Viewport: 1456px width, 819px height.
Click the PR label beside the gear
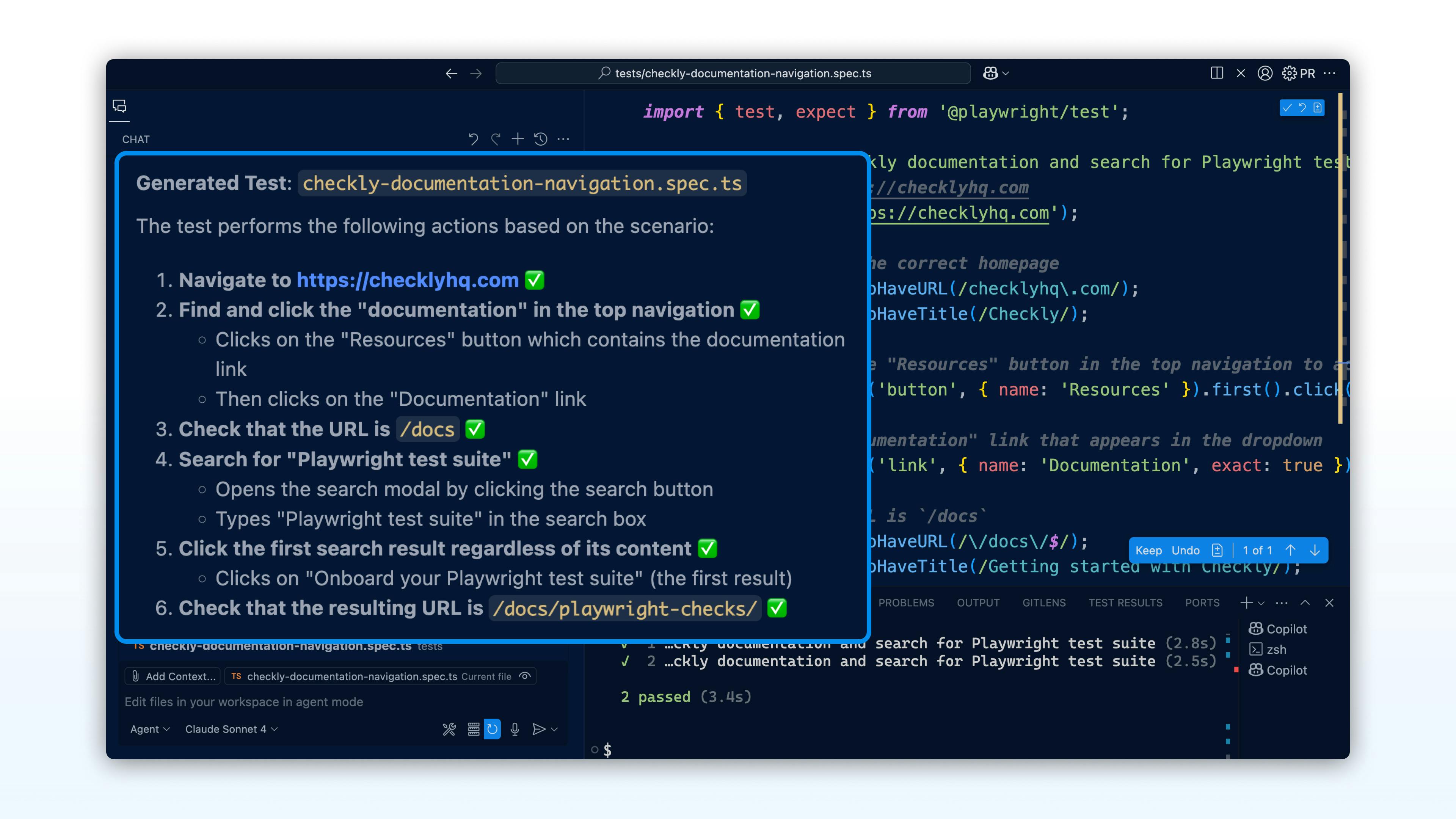pos(1307,74)
